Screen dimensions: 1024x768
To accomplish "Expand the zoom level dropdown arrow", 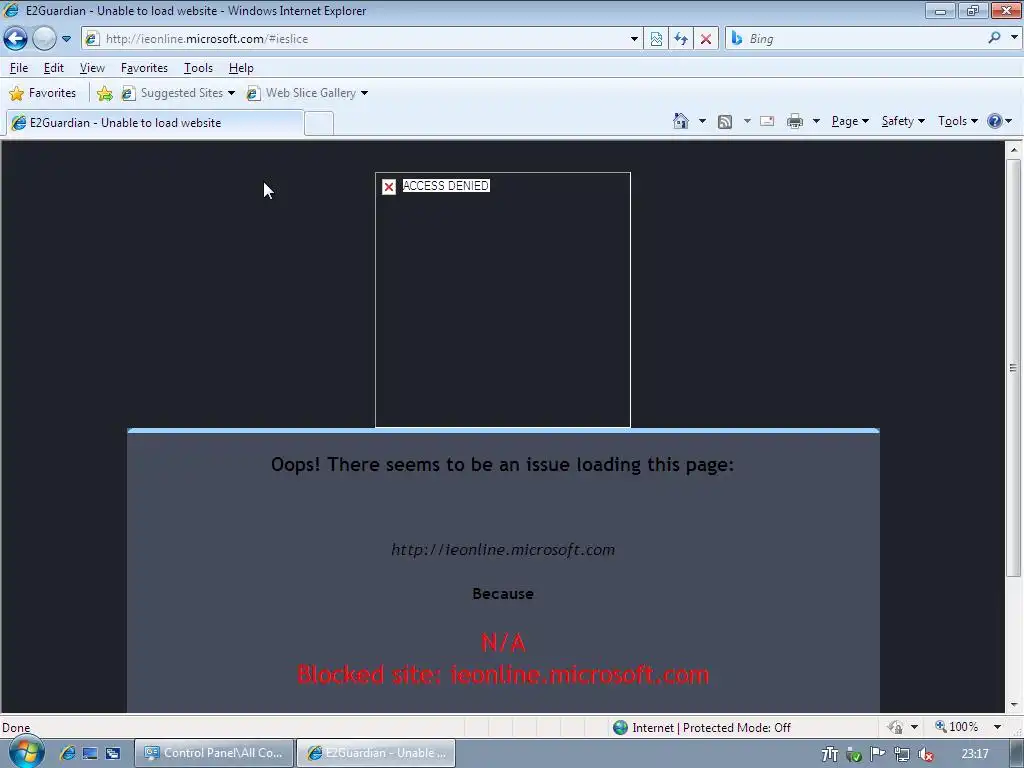I will [997, 727].
